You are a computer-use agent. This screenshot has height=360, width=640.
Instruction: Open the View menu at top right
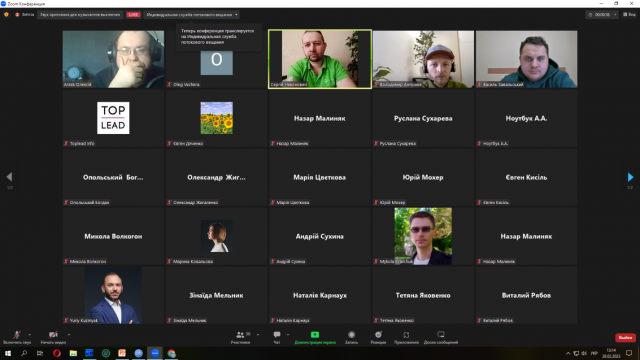pyautogui.click(x=629, y=15)
